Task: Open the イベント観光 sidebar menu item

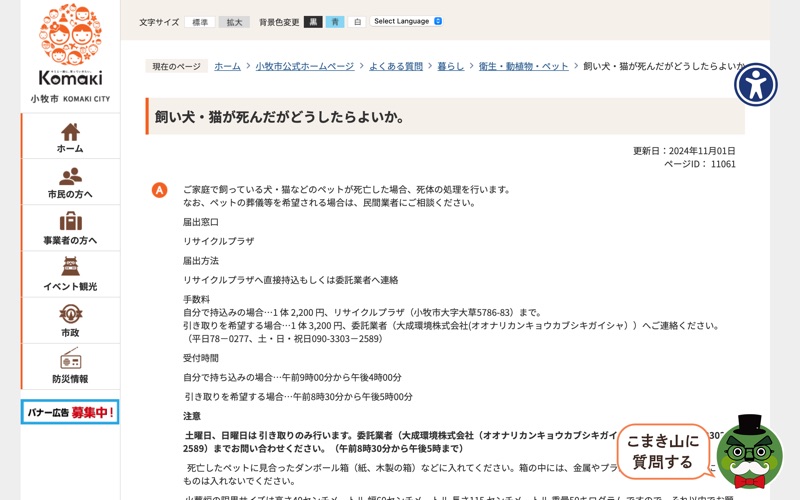Action: tap(71, 274)
